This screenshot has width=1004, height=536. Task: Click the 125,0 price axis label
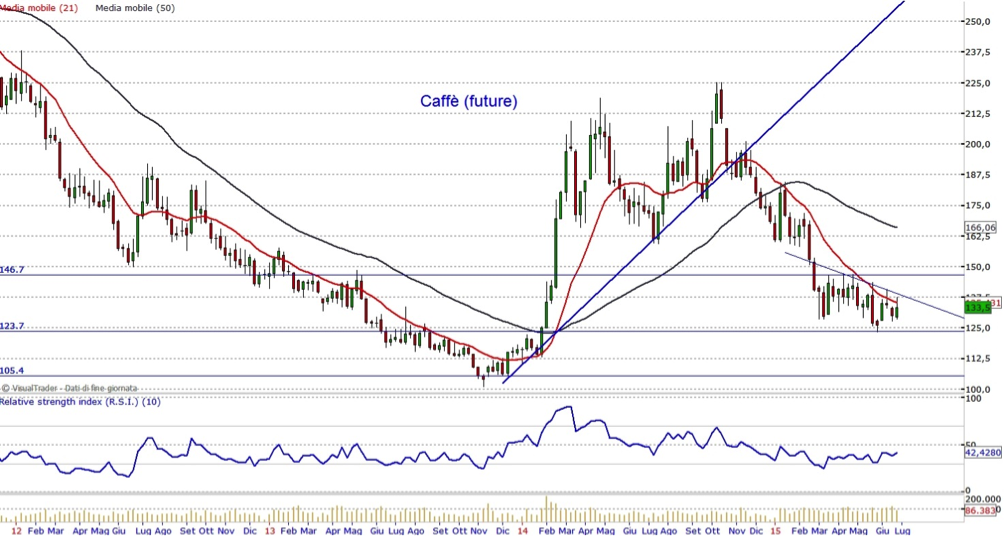coord(977,328)
